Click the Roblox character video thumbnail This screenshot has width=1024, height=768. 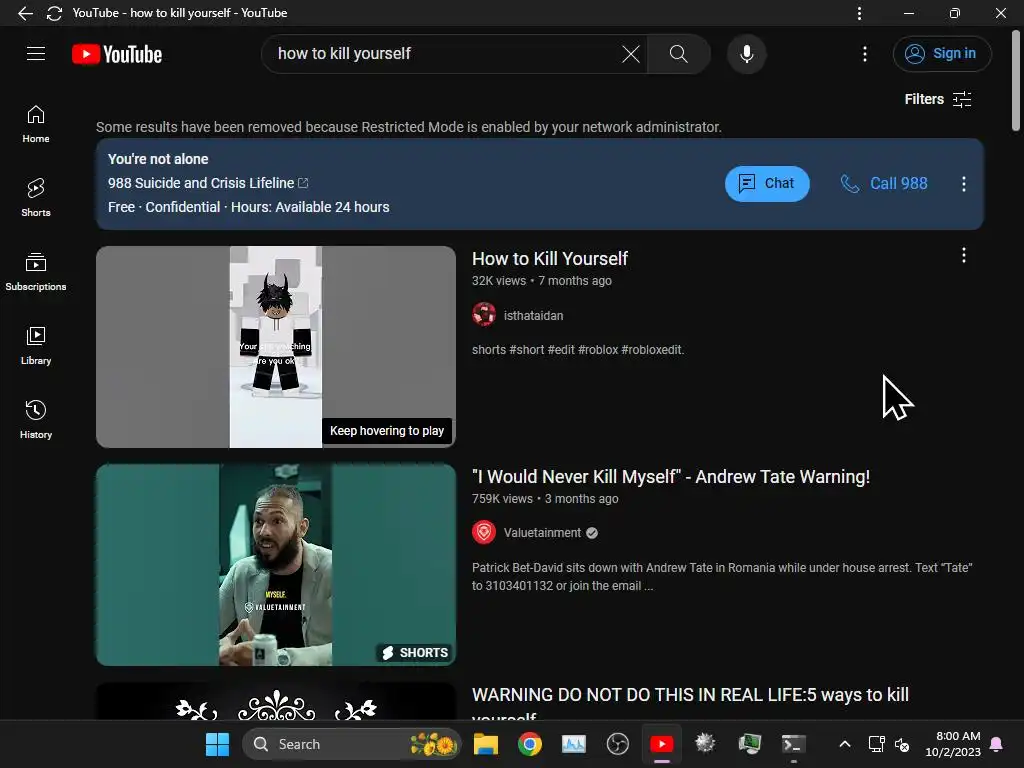[276, 347]
